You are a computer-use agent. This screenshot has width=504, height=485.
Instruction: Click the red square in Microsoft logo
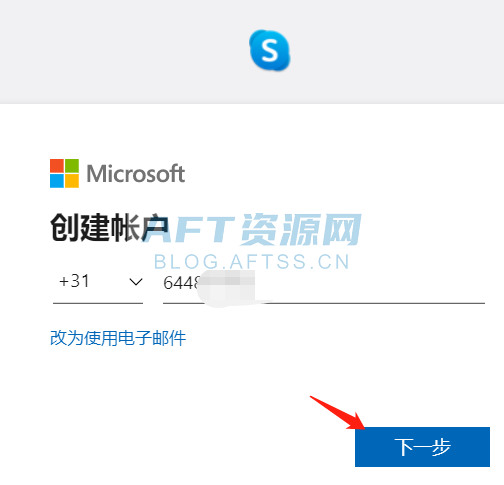tap(57, 166)
